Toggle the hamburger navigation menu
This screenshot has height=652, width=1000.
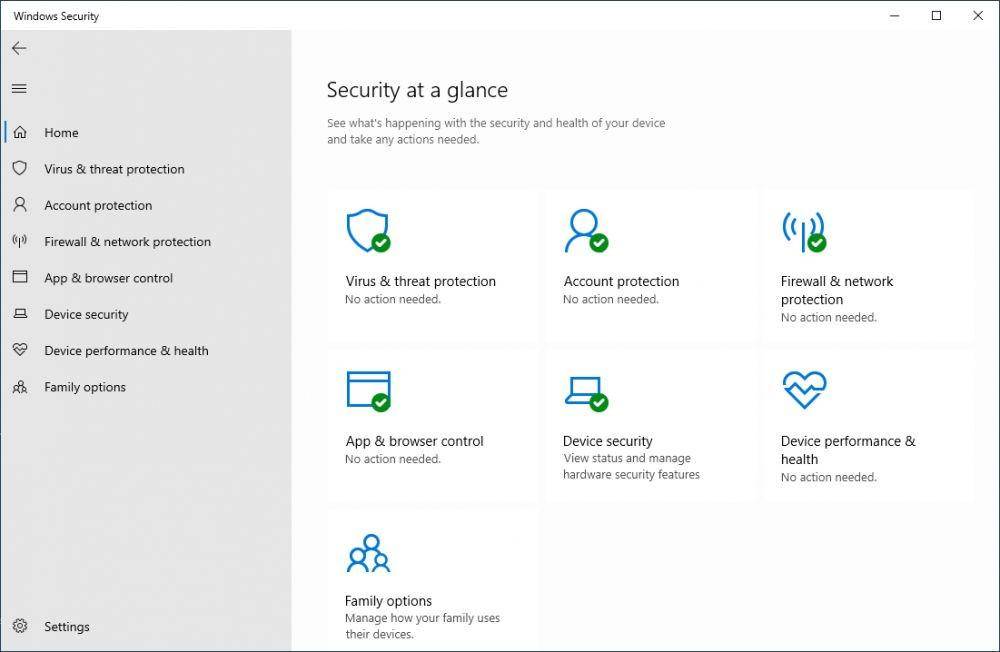[x=19, y=89]
